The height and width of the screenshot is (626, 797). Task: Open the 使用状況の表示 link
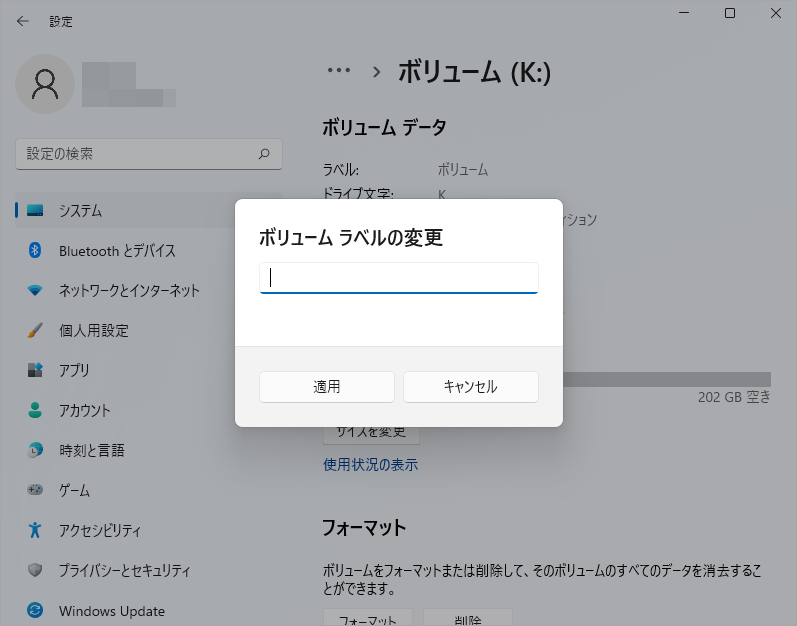coord(371,464)
